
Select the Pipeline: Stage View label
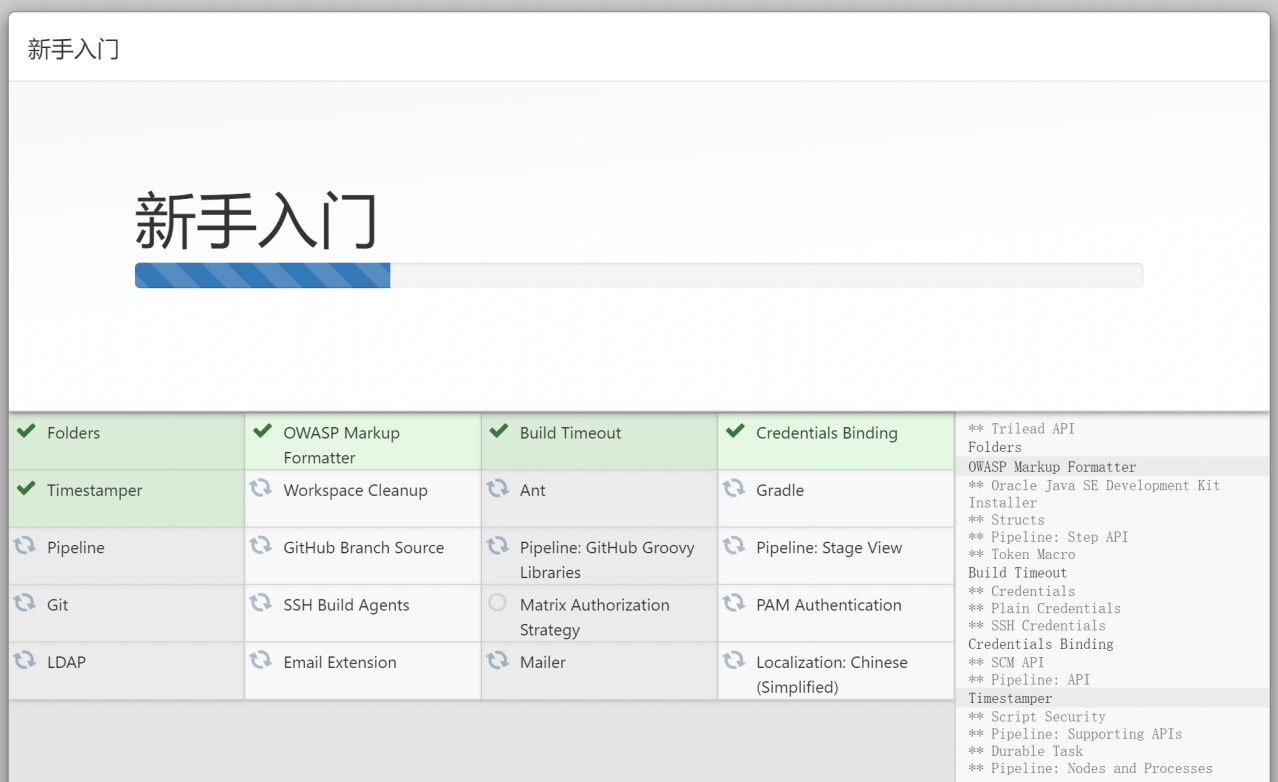pos(829,548)
